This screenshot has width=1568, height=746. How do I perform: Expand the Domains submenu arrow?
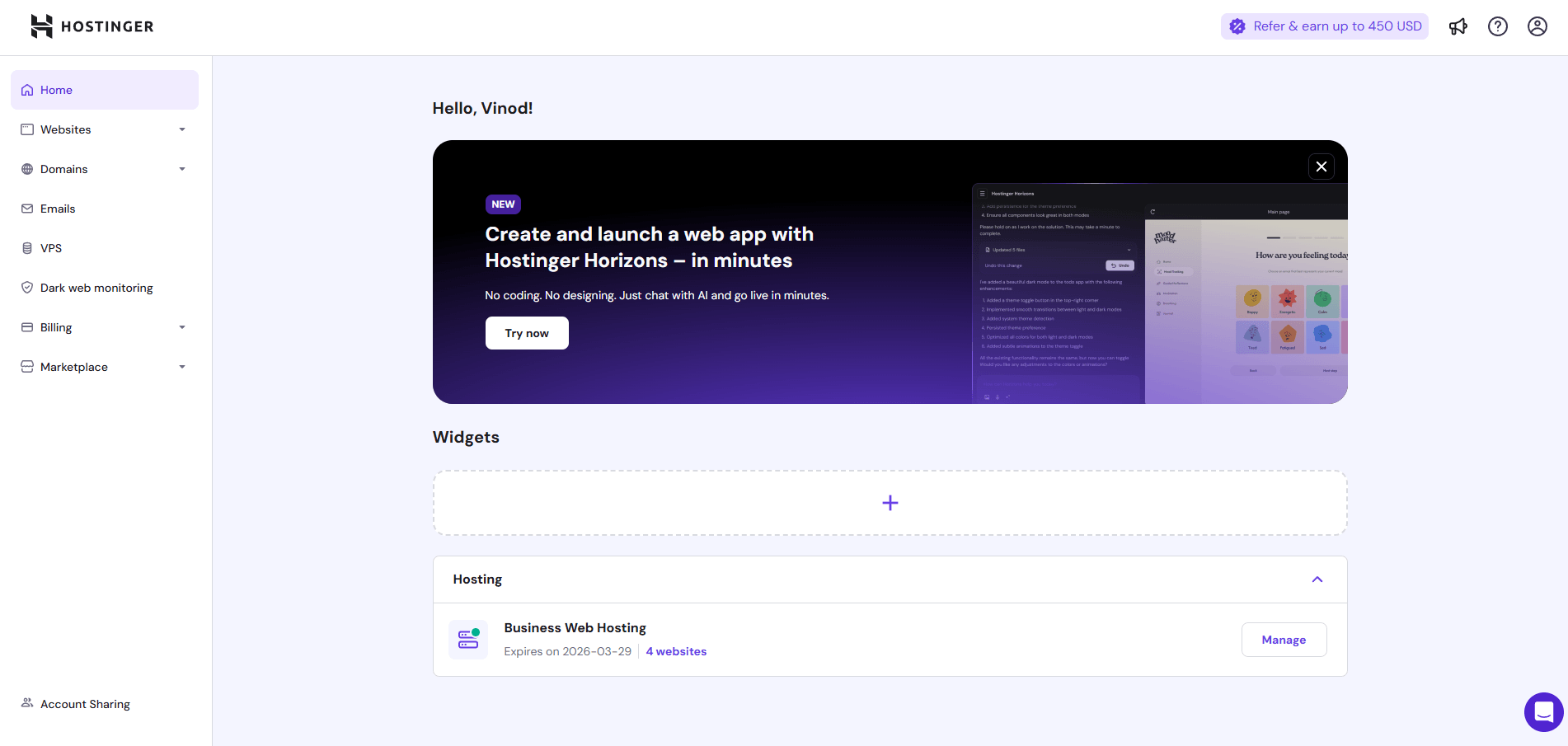coord(182,169)
